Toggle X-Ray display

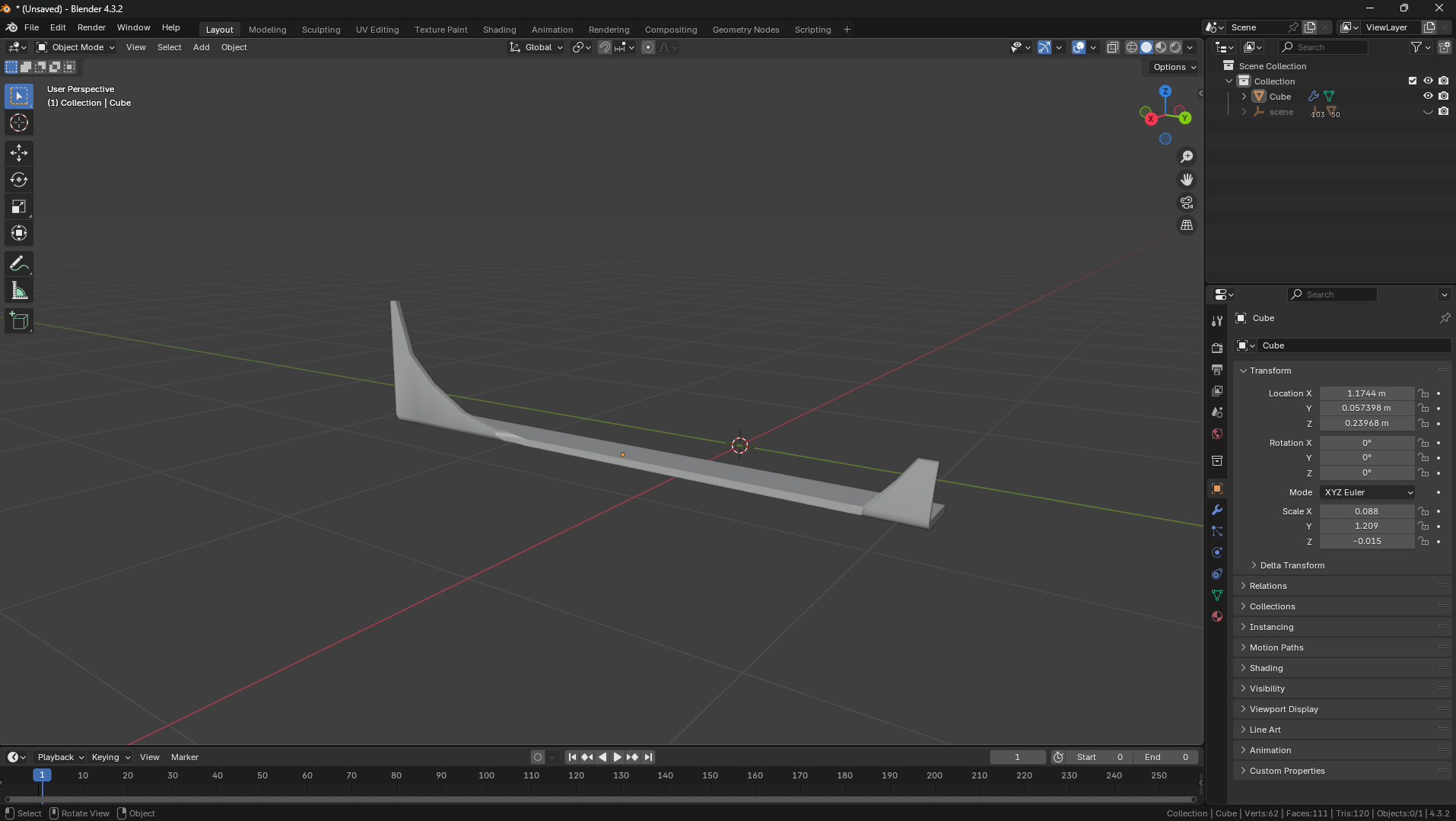1113,47
